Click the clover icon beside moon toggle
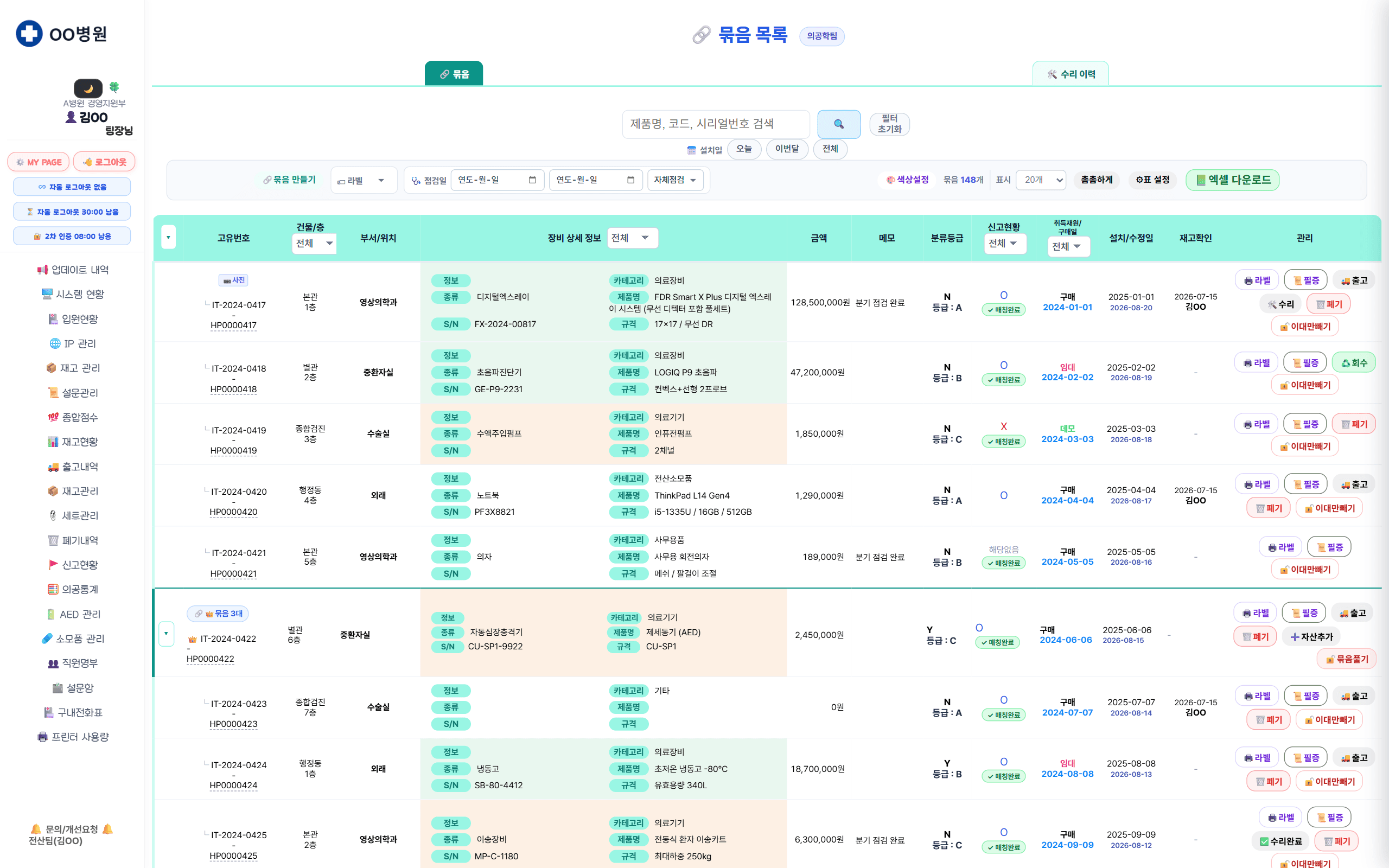The height and width of the screenshot is (868, 1389). [x=114, y=87]
